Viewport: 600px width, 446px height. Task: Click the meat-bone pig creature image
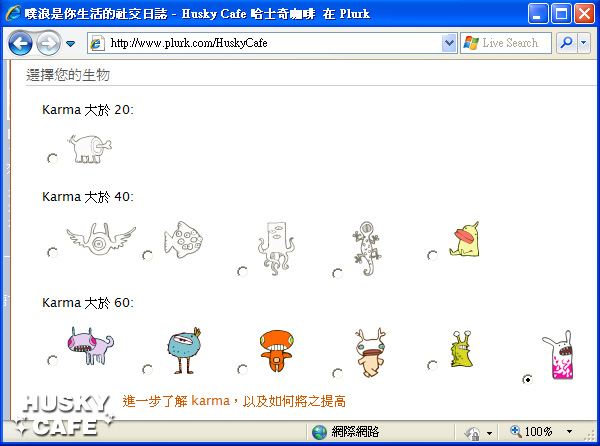point(90,149)
